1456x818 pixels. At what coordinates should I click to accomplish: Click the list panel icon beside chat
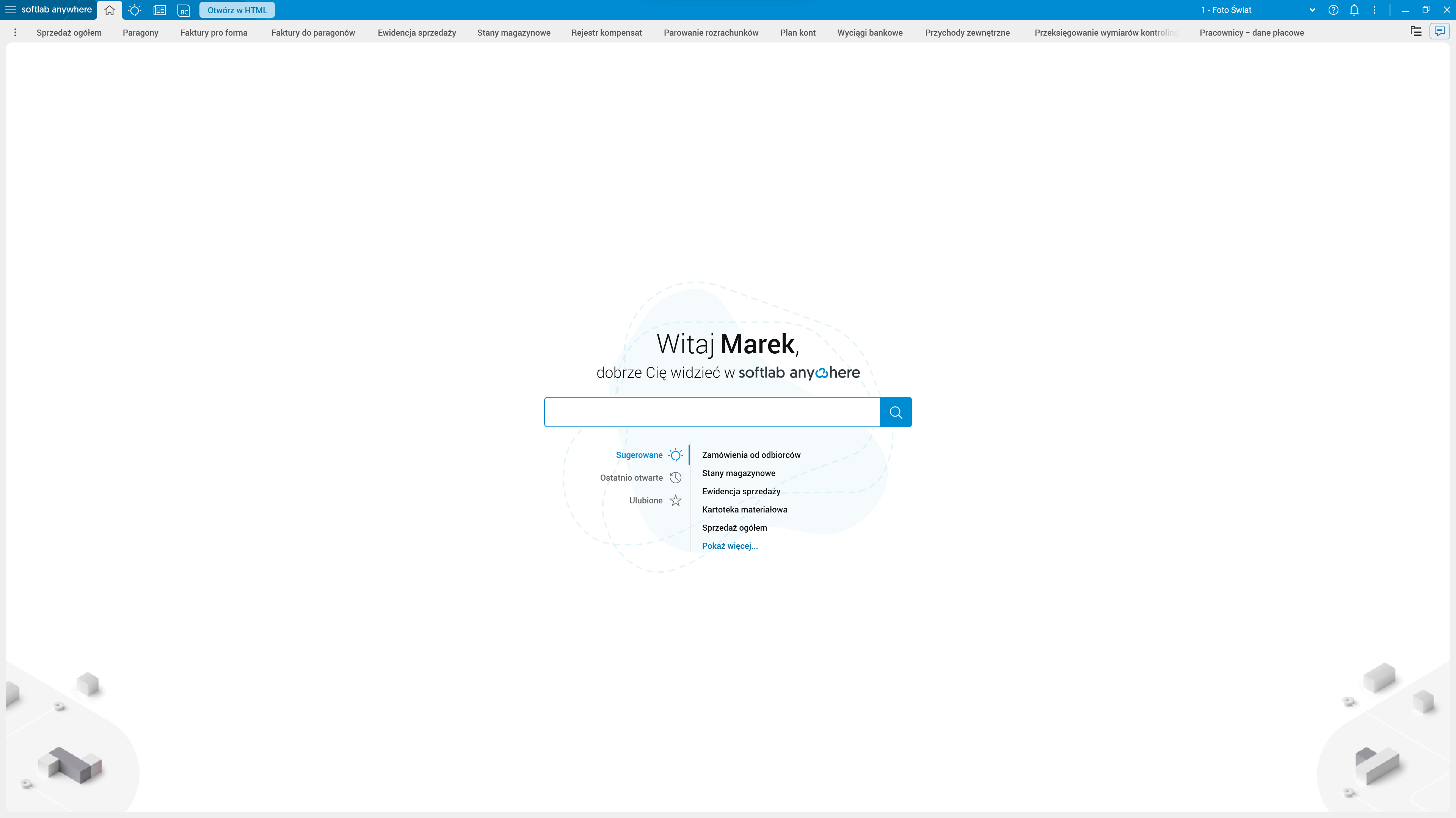coord(1416,31)
